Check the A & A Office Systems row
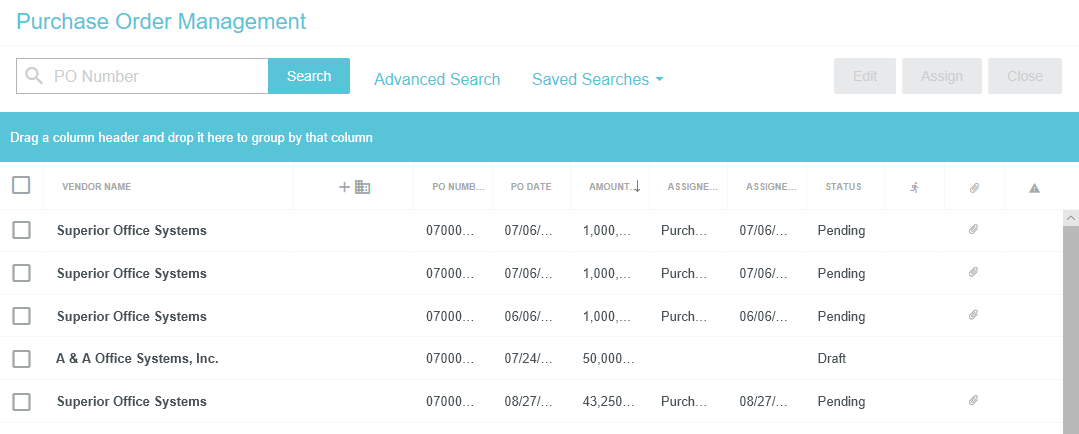This screenshot has height=434, width=1079. [21, 358]
